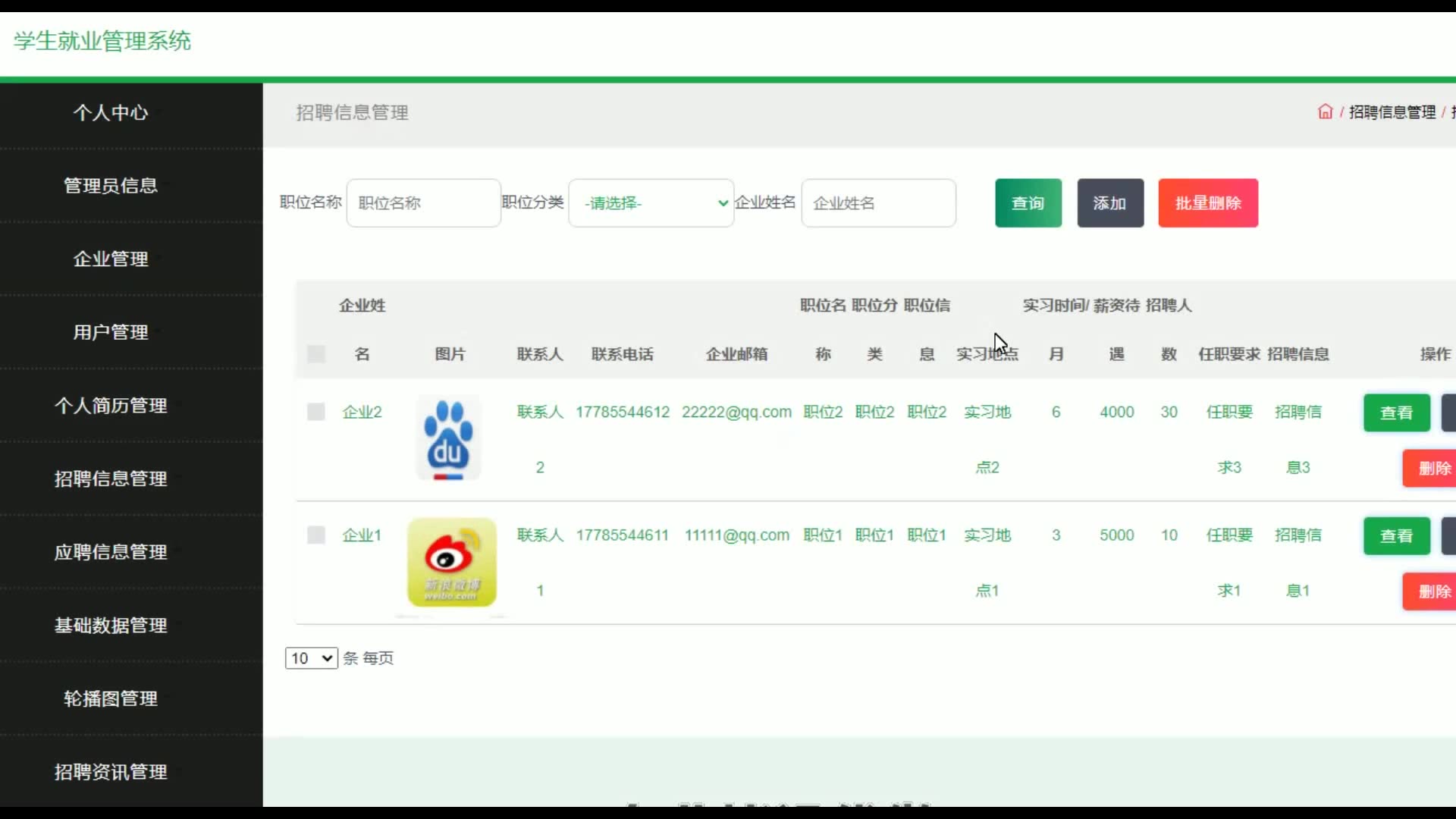Open the 10 per page selector
Viewport: 1456px width, 819px height.
pos(311,658)
